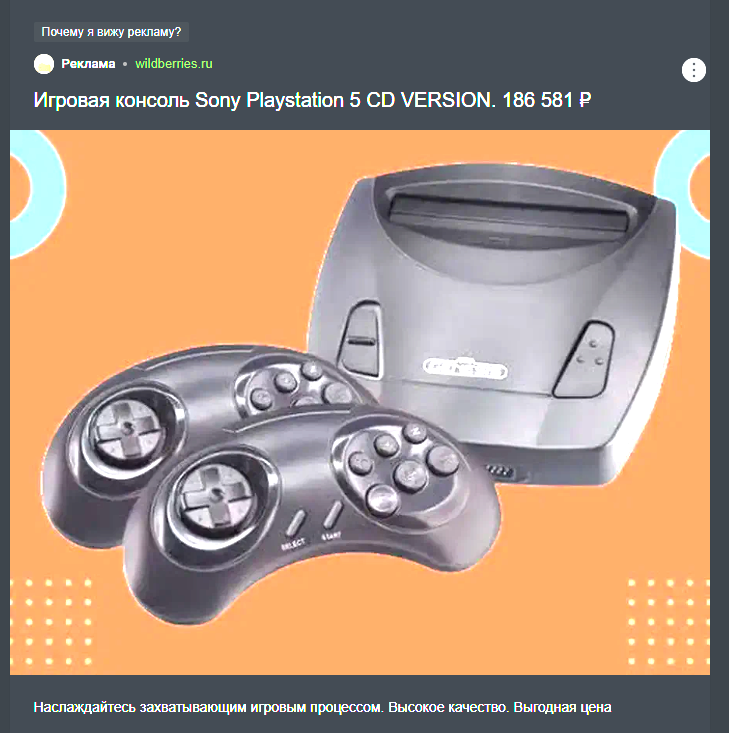Click the cyan ring in top-right corner

click(x=682, y=193)
